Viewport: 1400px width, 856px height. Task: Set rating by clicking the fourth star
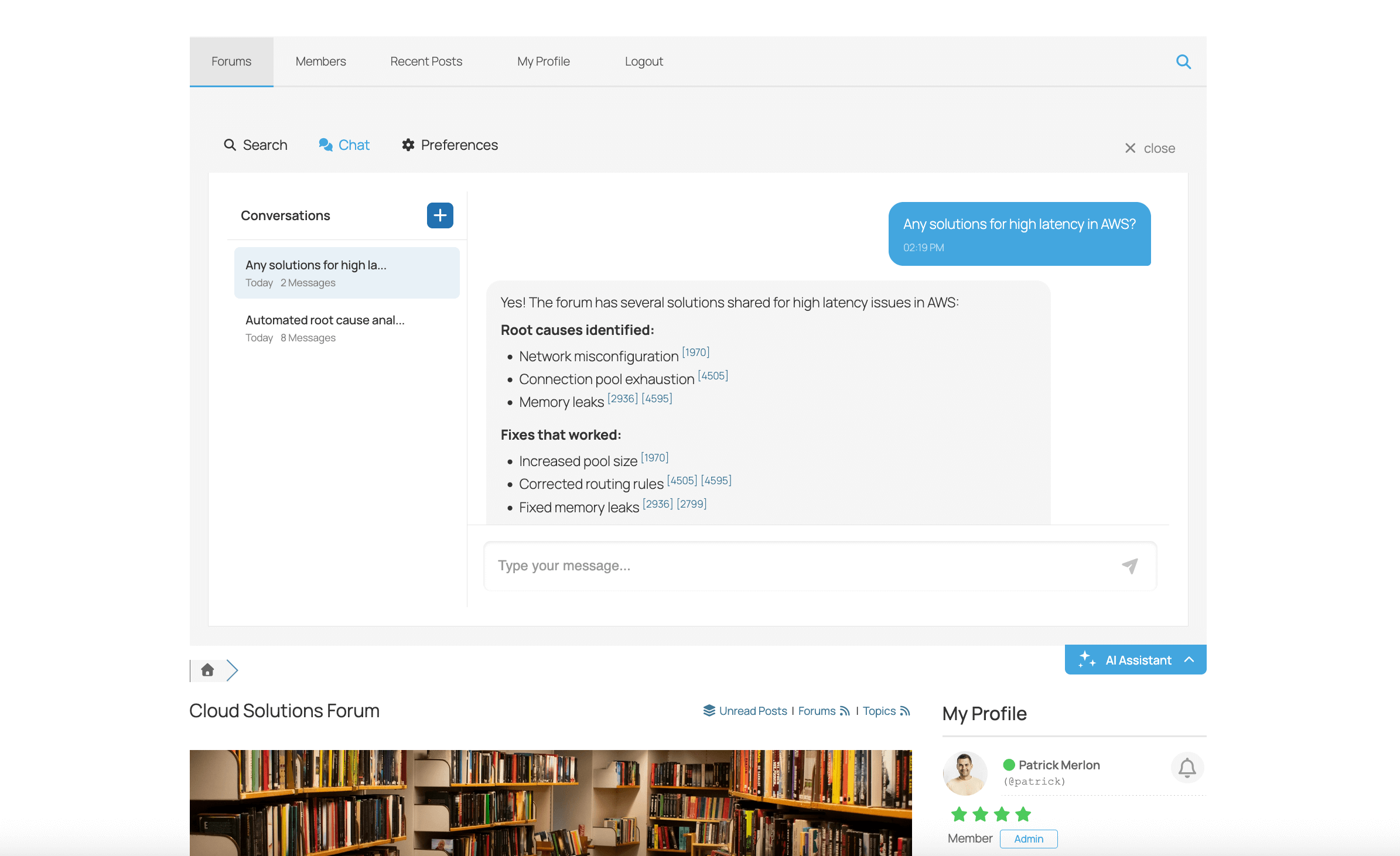pyautogui.click(x=1023, y=814)
